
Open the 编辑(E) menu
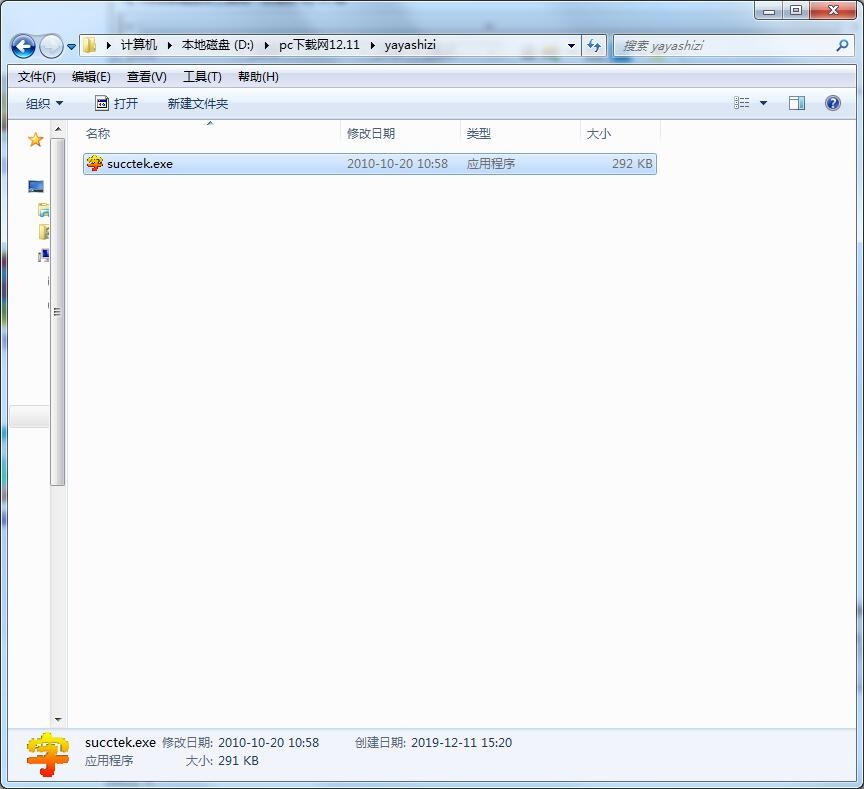[91, 77]
